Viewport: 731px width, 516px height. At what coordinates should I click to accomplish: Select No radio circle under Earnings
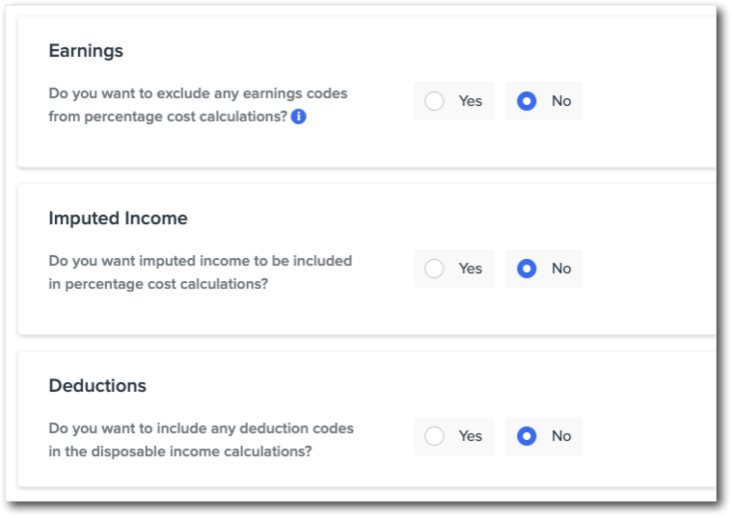click(526, 101)
